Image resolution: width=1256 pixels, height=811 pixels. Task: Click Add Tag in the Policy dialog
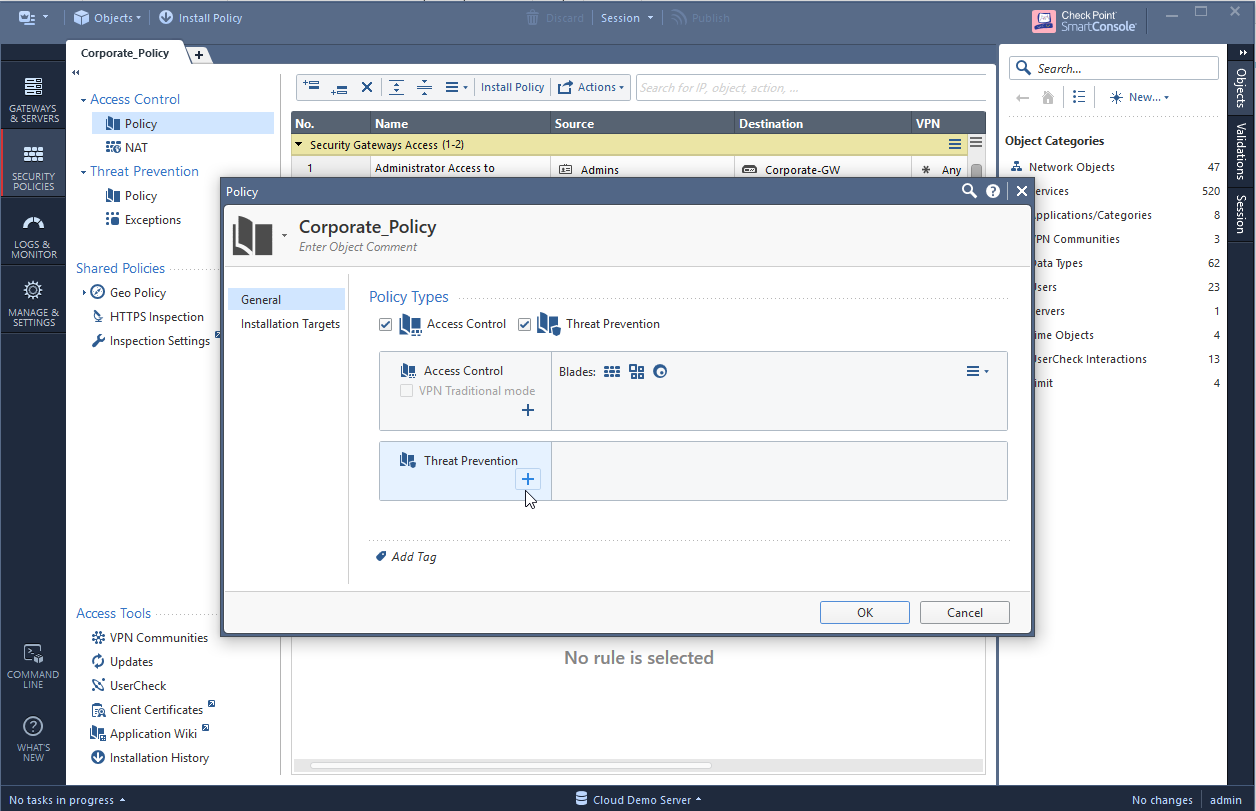click(x=406, y=557)
